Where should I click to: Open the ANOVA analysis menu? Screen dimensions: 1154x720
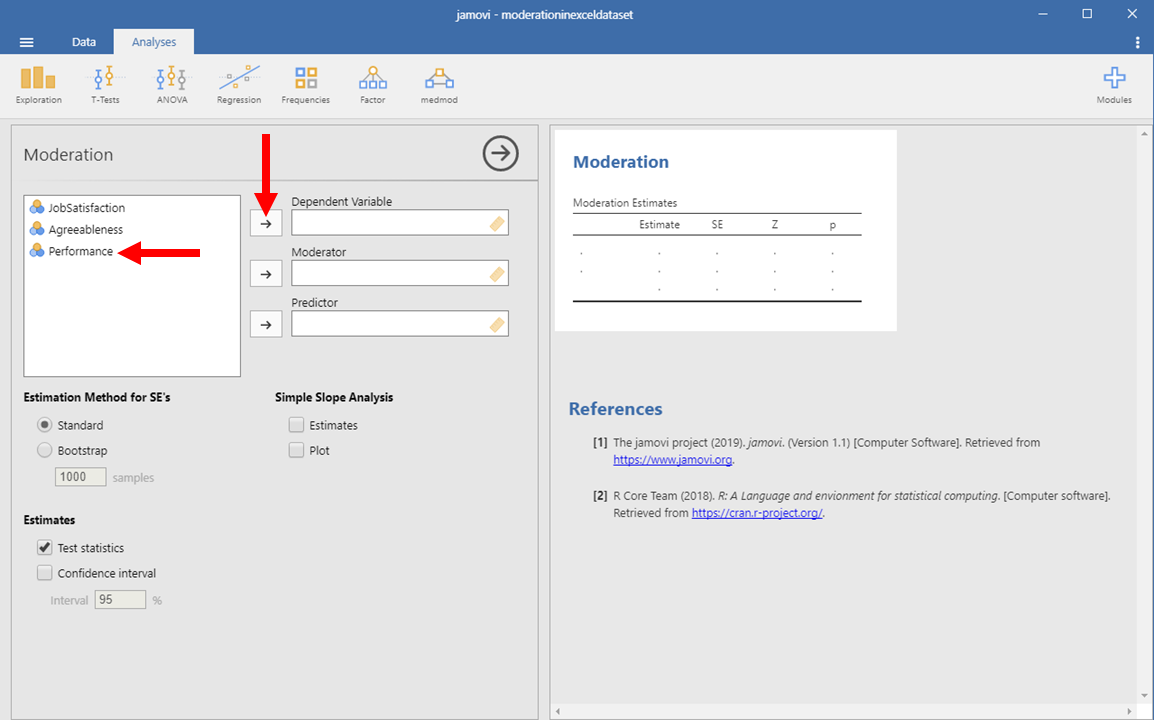(171, 84)
